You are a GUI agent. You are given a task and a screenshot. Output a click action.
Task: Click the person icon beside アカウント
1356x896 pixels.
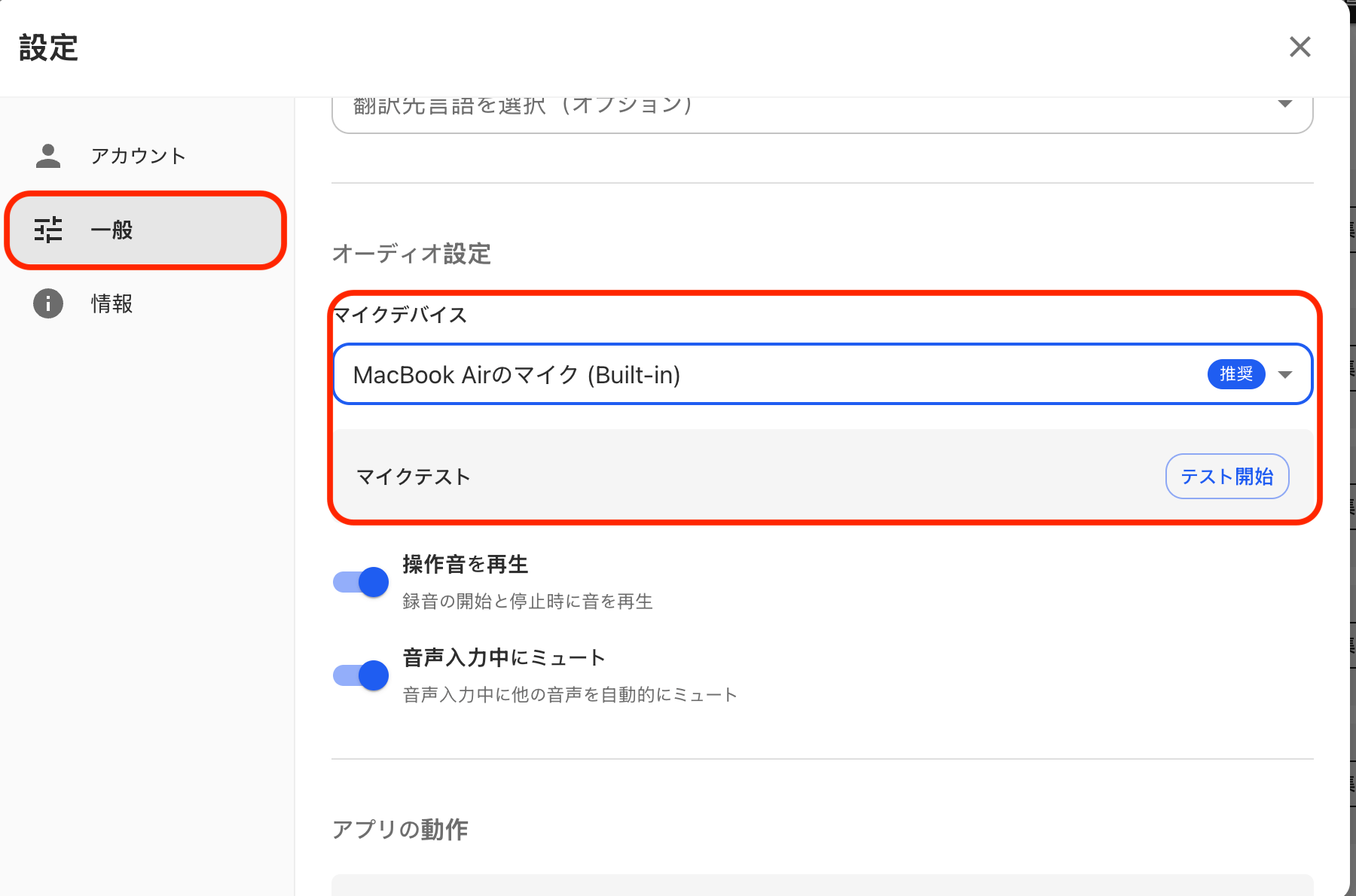[48, 156]
